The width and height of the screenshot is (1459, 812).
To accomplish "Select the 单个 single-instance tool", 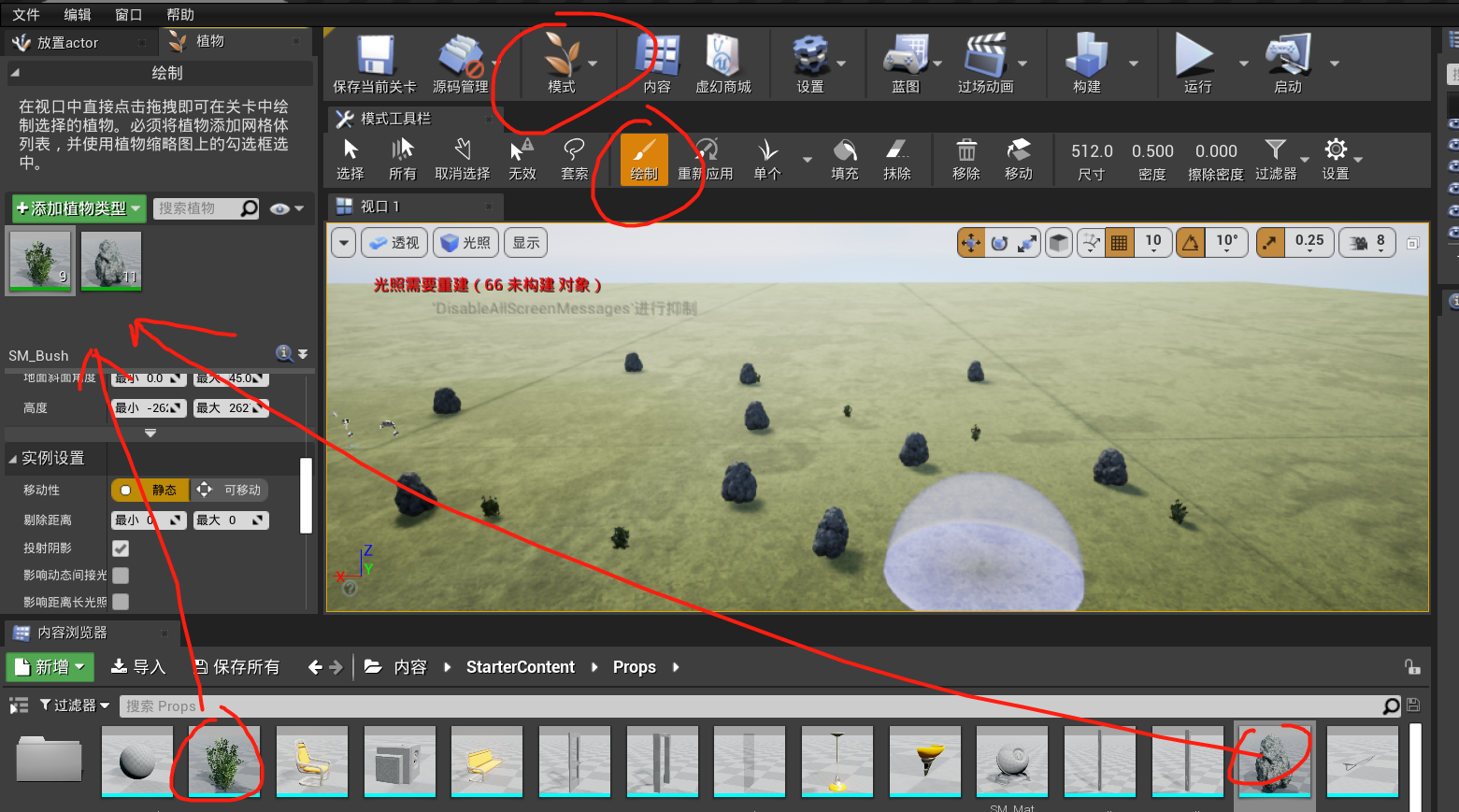I will (x=766, y=160).
